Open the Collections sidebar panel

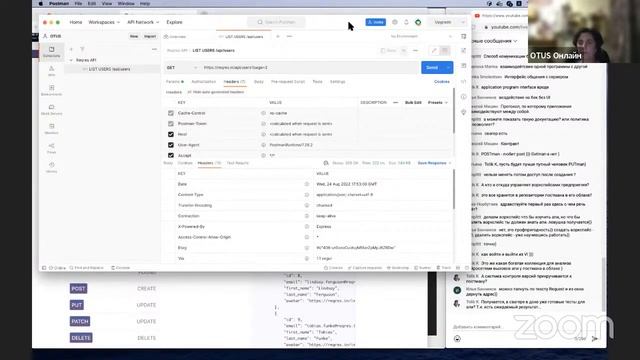51,52
